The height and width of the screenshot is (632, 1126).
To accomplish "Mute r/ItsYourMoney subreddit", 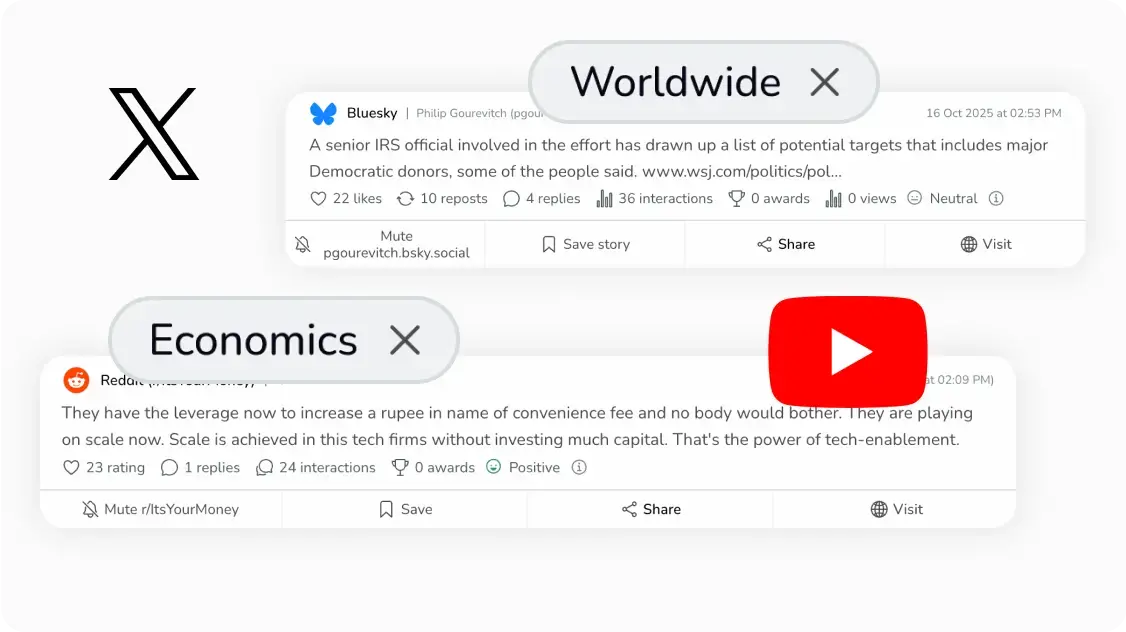I will pyautogui.click(x=161, y=509).
